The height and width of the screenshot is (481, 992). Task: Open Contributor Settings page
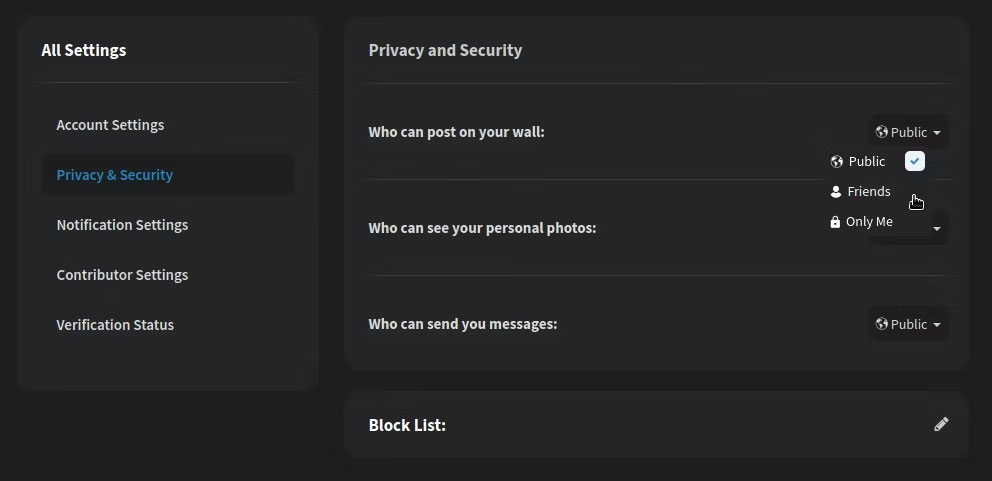point(122,275)
